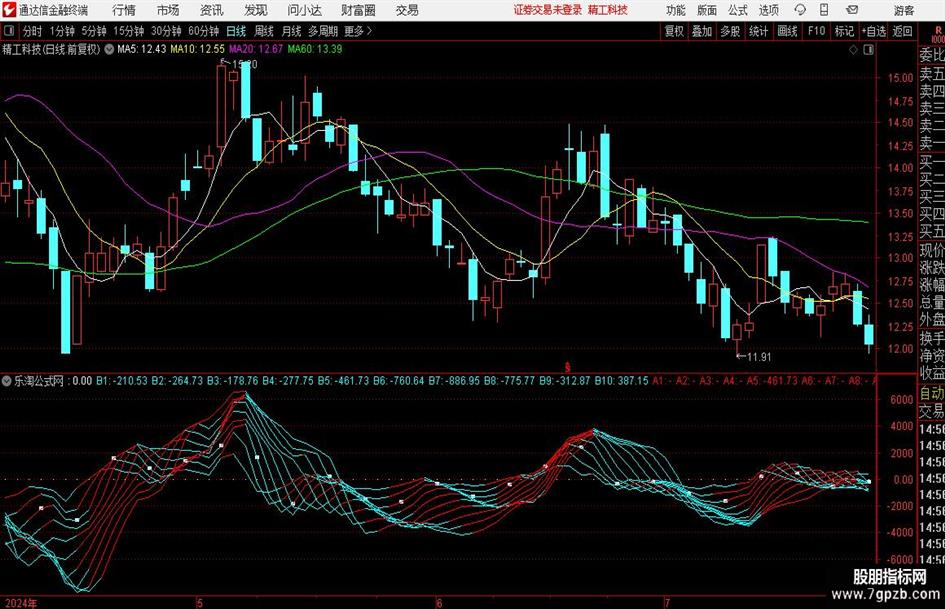Switch to 30分钟 period

pyautogui.click(x=166, y=31)
